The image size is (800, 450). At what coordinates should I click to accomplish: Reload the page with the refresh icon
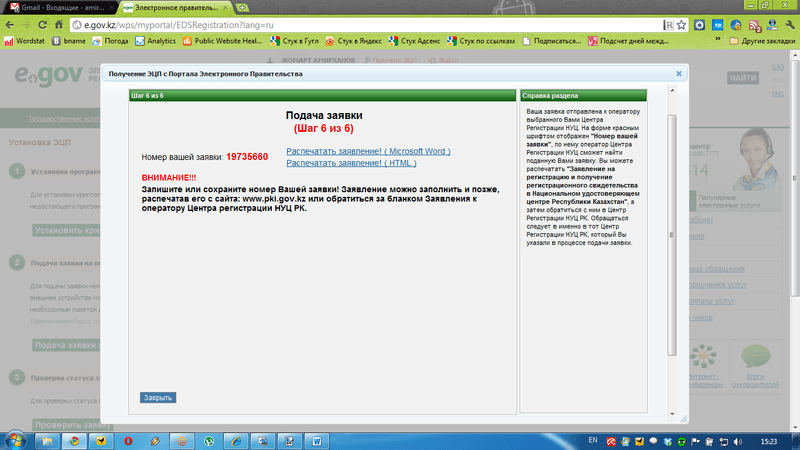tap(42, 24)
